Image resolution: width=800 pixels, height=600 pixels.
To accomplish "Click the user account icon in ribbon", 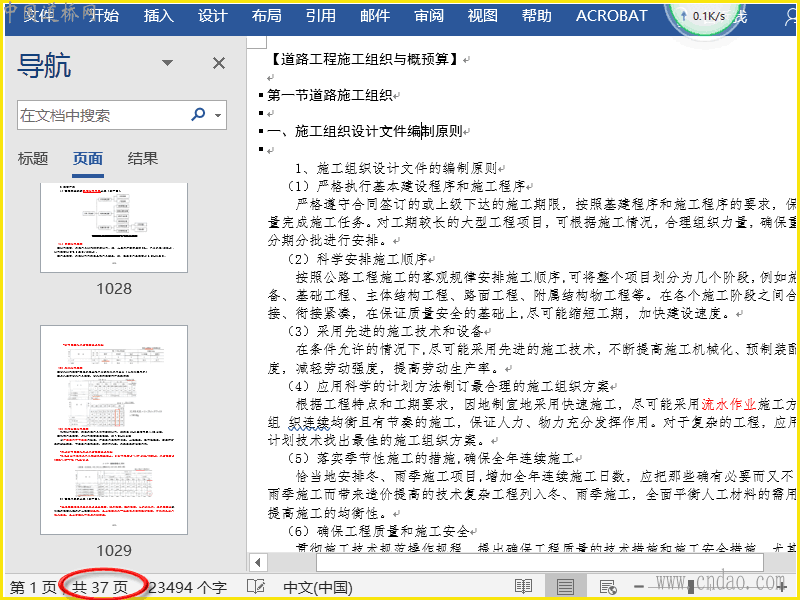I will point(791,16).
